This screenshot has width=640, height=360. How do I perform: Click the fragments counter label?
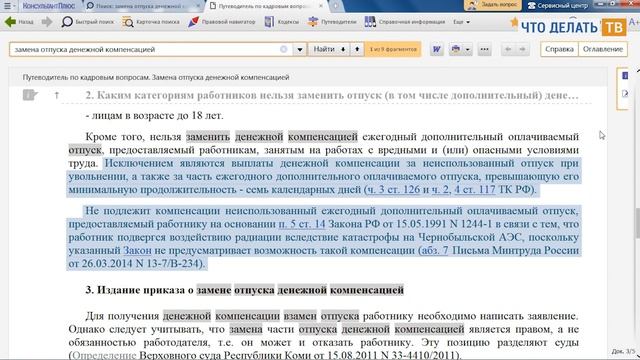(393, 49)
